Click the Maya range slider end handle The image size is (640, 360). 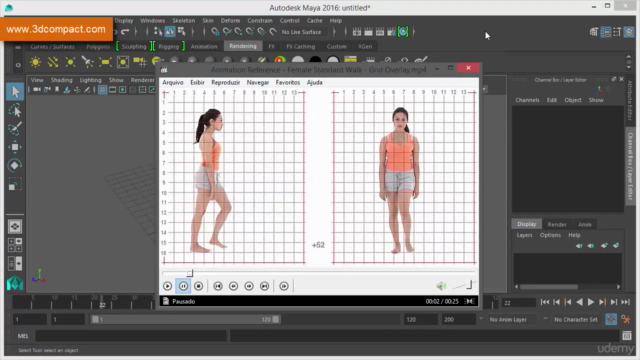pyautogui.click(x=276, y=320)
